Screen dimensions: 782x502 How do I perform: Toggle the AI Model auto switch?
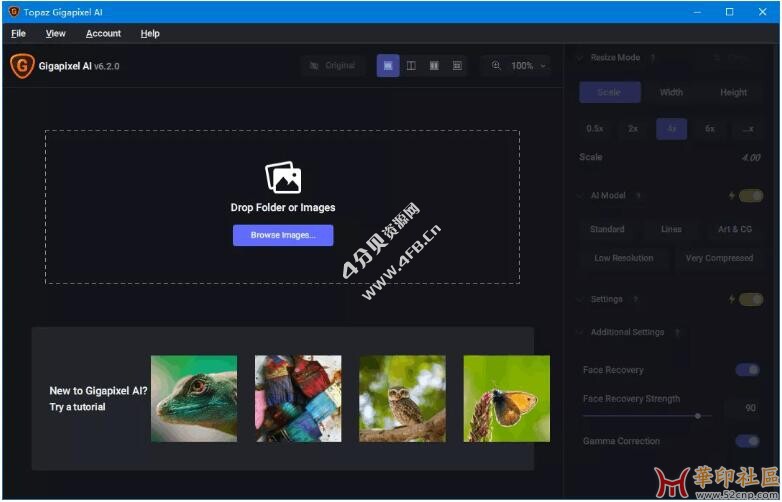point(750,196)
